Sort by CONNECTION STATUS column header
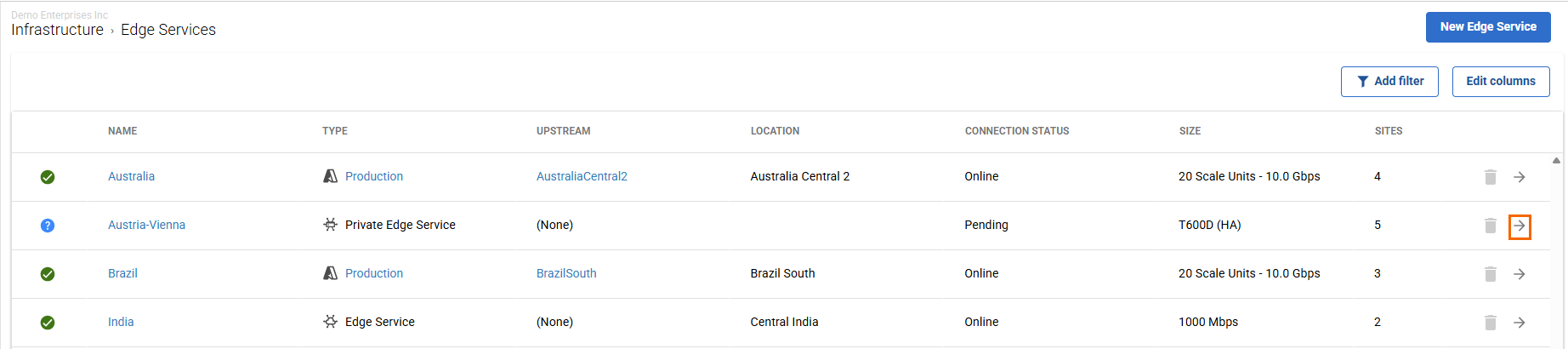 (x=1017, y=131)
